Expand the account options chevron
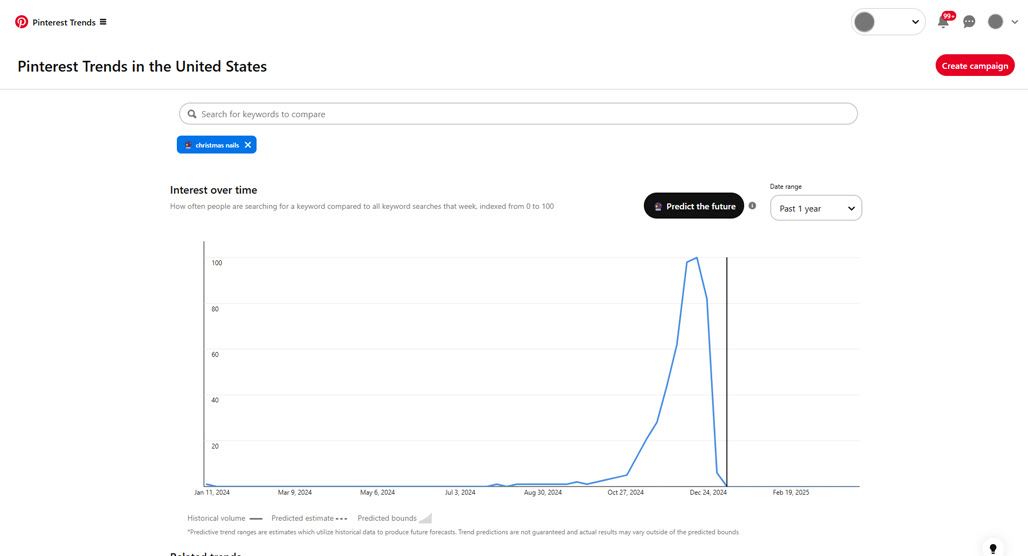 [1014, 22]
